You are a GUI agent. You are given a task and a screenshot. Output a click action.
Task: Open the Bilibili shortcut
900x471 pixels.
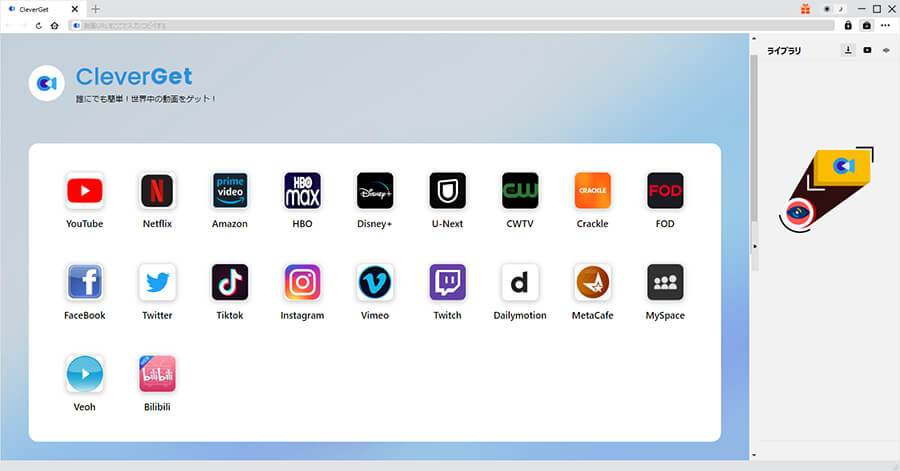click(x=157, y=374)
